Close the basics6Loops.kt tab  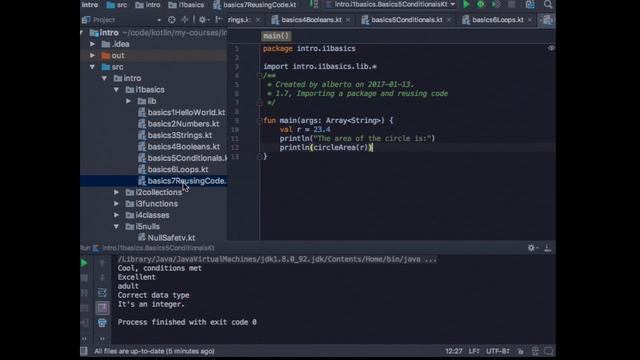click(529, 20)
